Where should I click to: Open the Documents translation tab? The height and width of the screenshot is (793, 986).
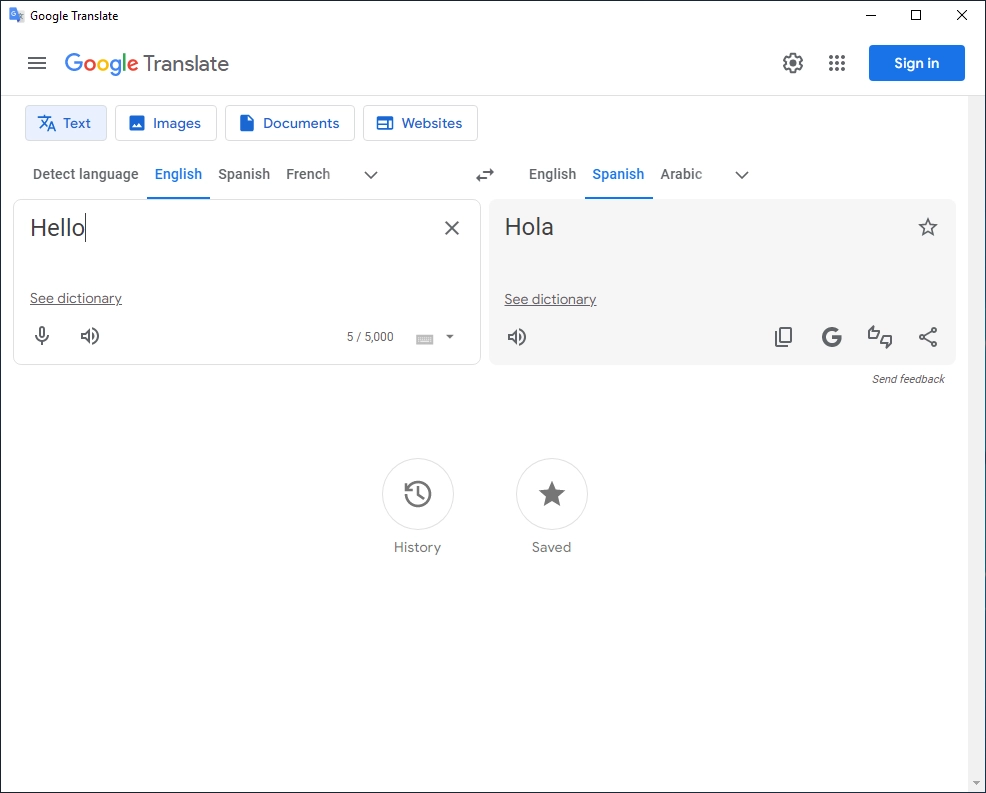tap(290, 123)
